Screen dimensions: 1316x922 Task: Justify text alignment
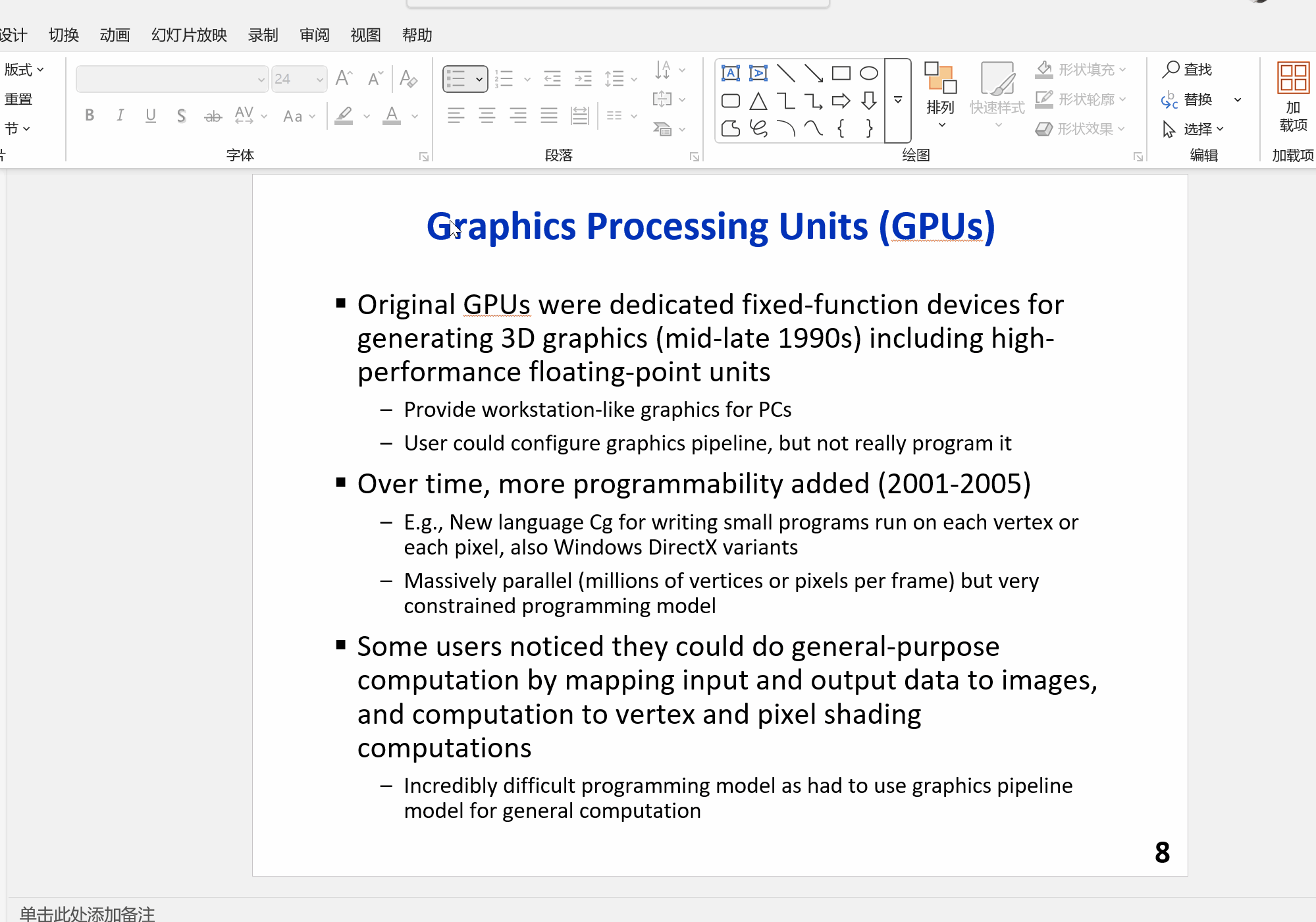point(548,116)
